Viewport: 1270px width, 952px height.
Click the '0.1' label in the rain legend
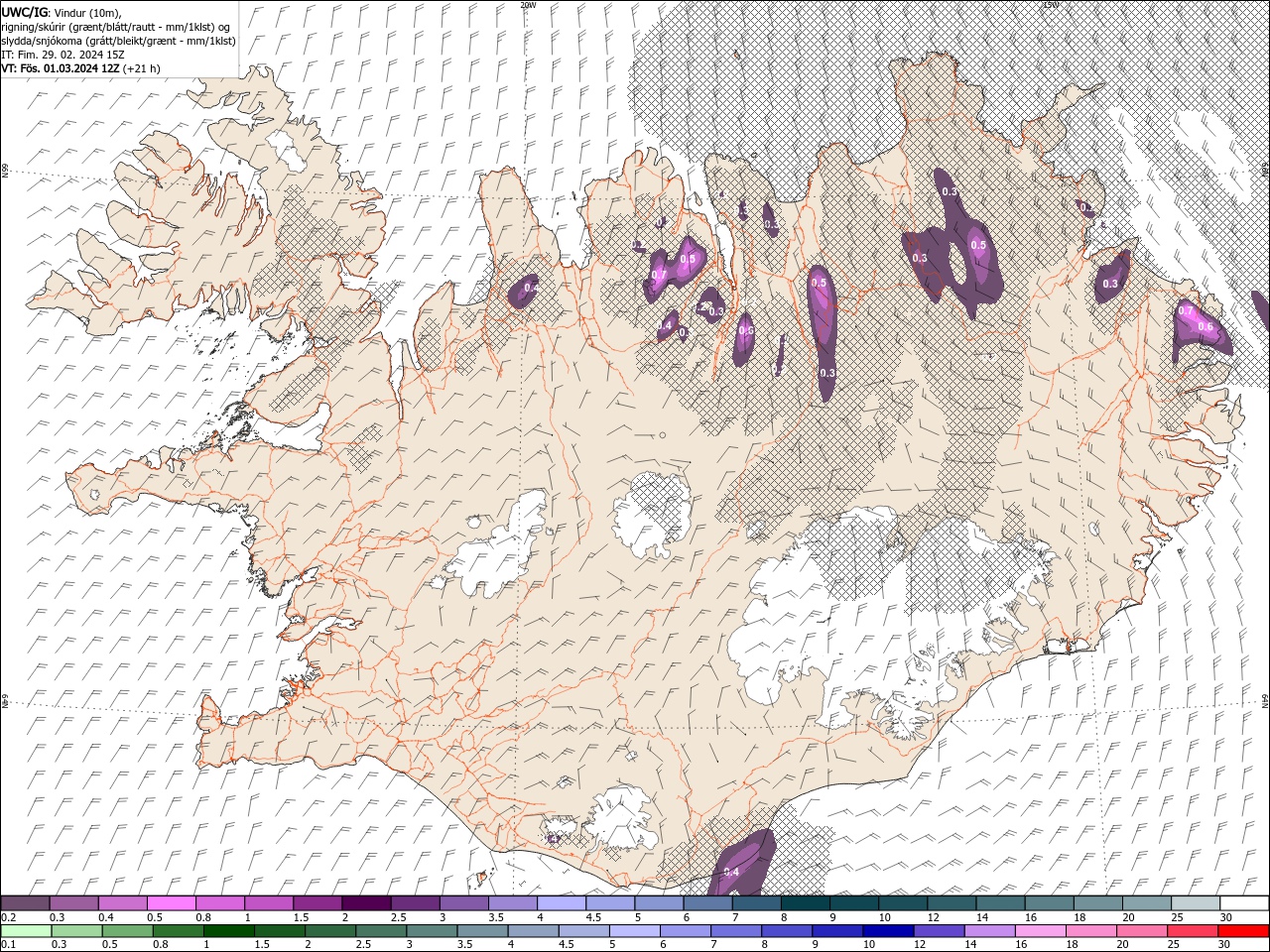[9, 945]
